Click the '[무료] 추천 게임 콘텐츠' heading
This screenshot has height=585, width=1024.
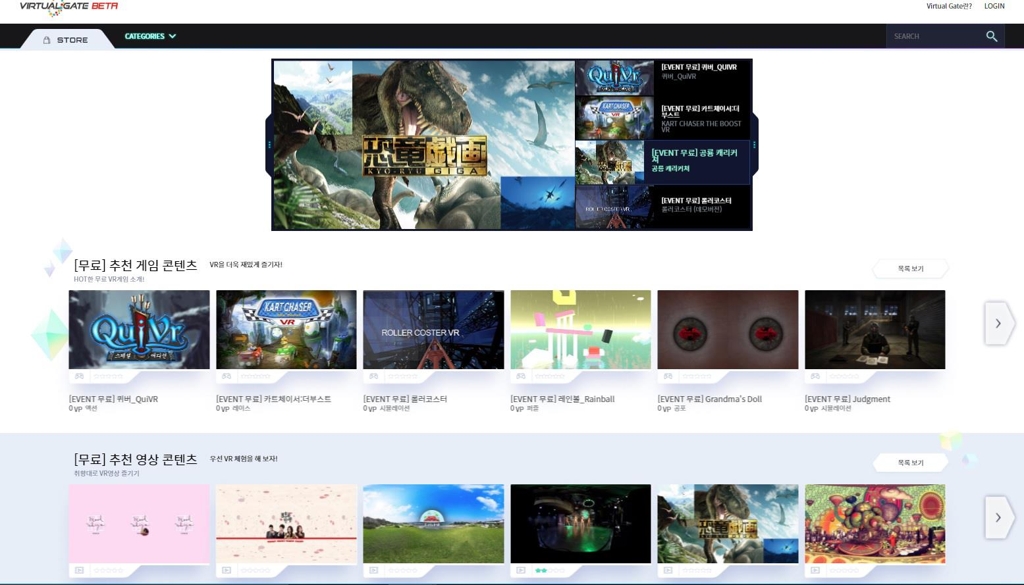(135, 265)
